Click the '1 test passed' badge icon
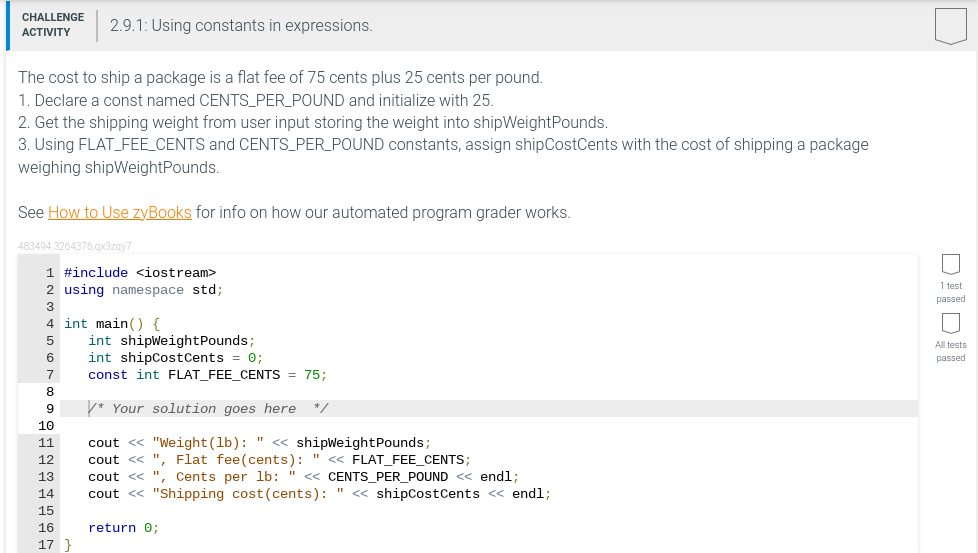978x553 pixels. tap(951, 264)
